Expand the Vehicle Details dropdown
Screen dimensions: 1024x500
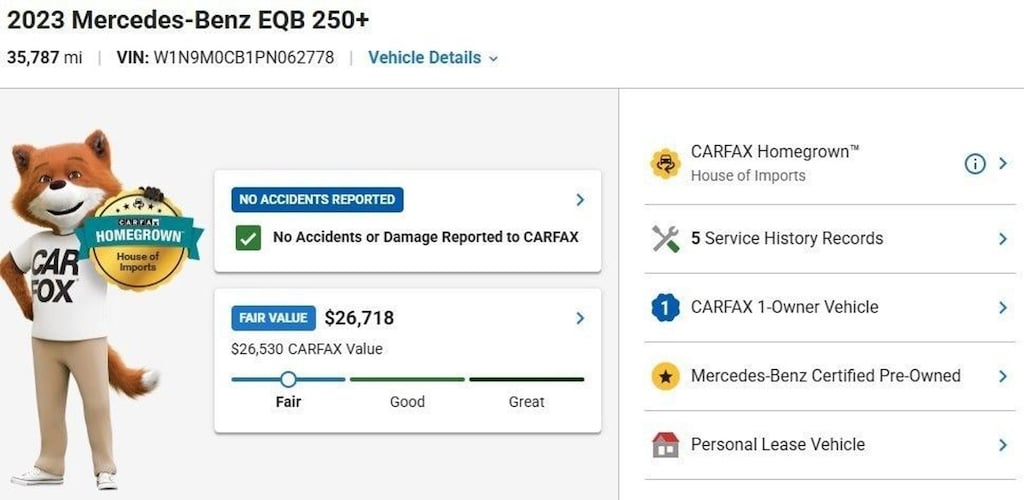433,57
